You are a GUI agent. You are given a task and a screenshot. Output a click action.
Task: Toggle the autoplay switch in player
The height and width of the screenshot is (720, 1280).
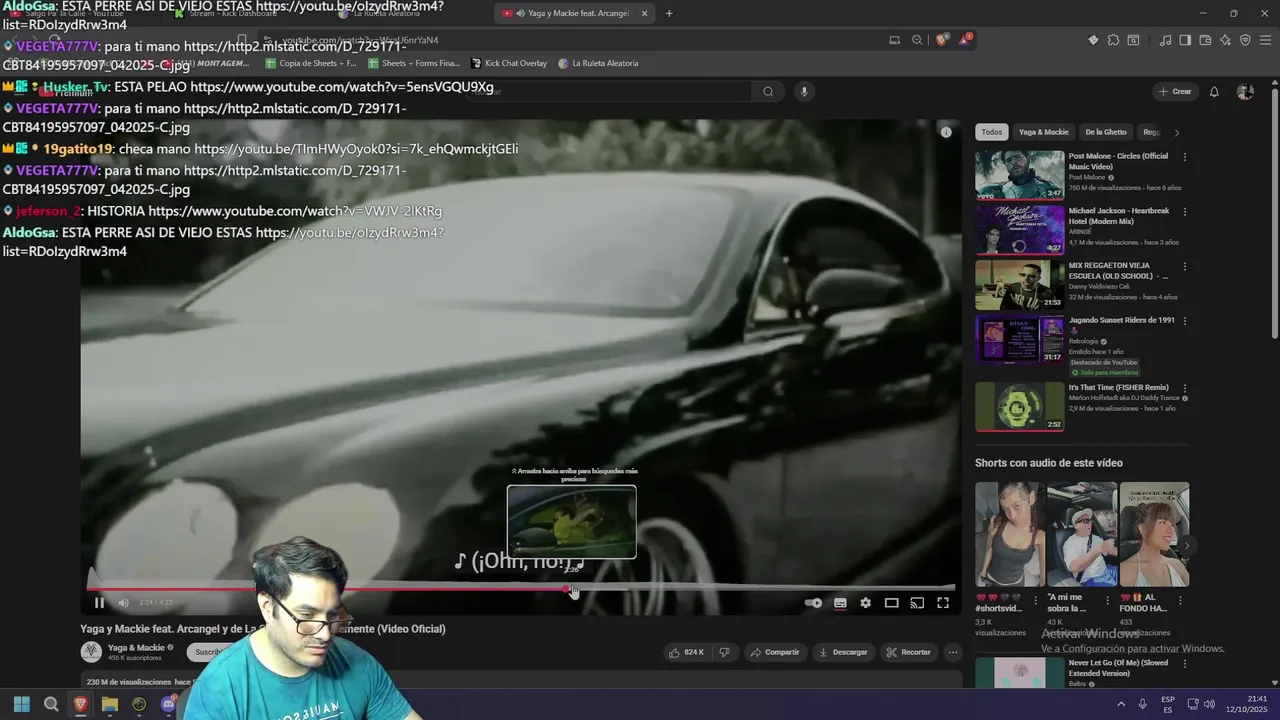click(813, 603)
